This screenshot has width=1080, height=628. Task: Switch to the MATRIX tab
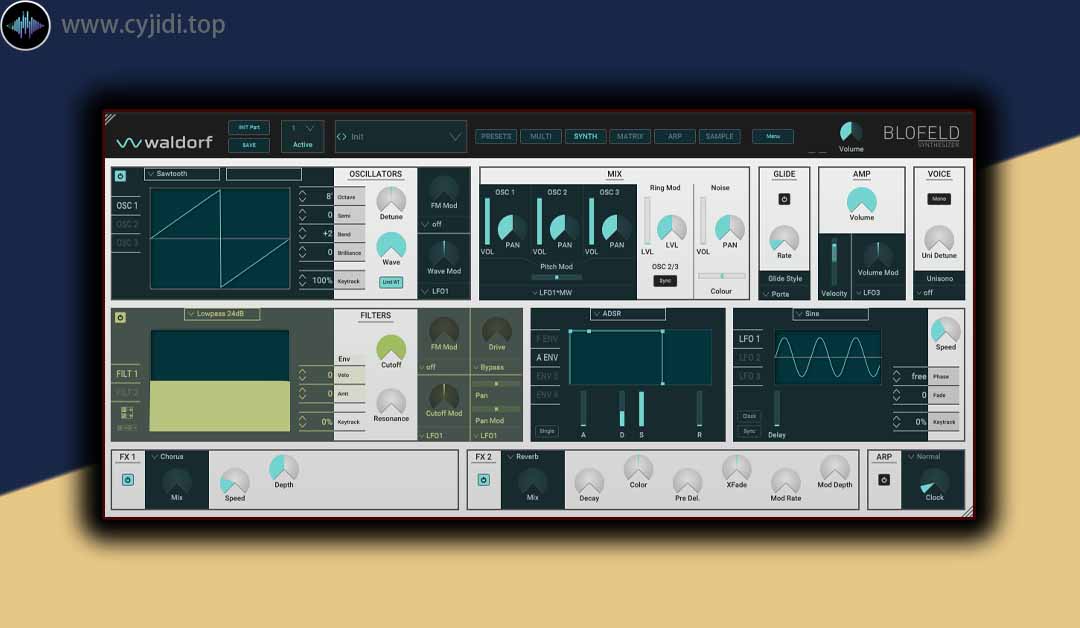[x=630, y=136]
